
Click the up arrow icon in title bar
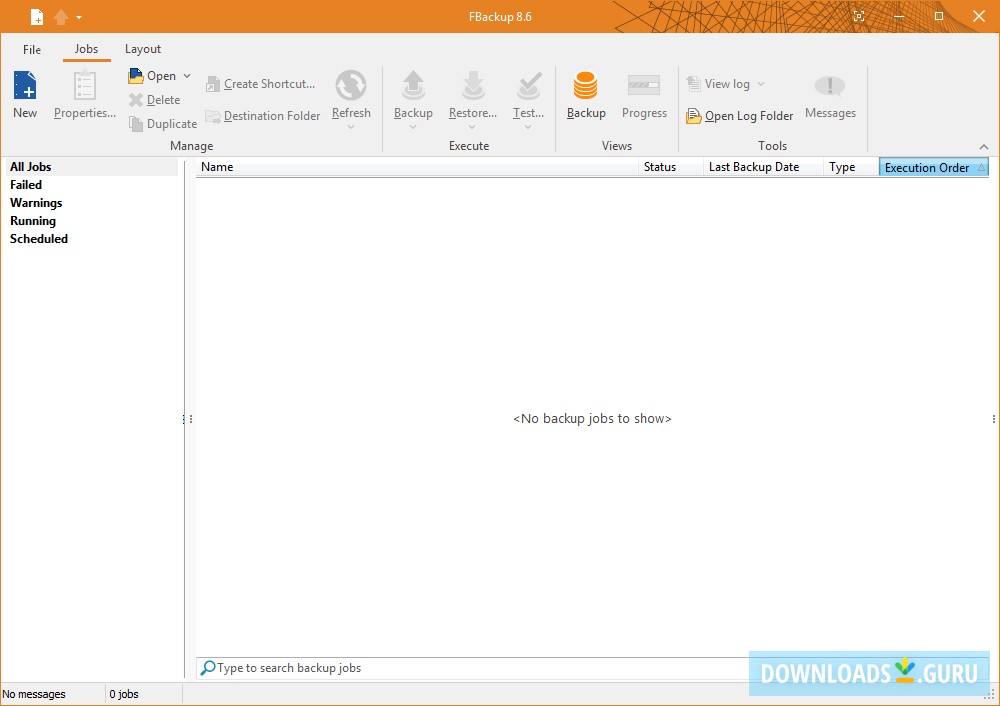(61, 17)
